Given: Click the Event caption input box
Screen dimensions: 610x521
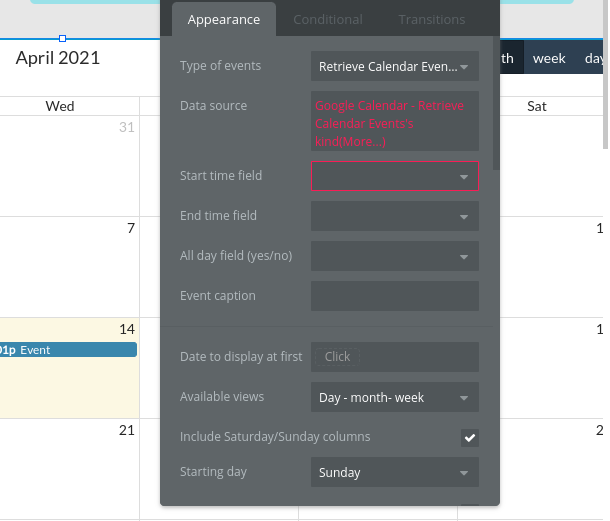Looking at the screenshot, I should pos(394,296).
